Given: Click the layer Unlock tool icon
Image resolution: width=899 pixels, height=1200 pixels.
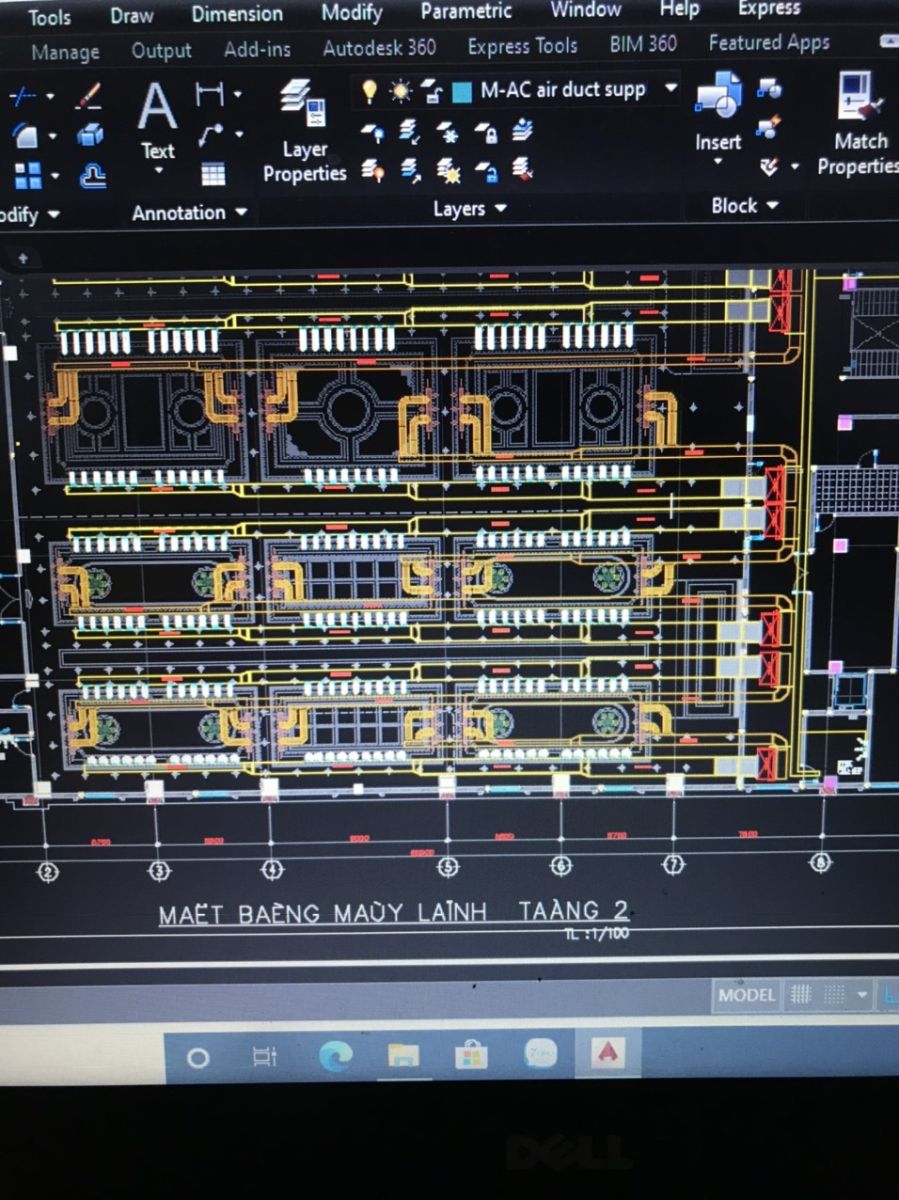Looking at the screenshot, I should [486, 170].
